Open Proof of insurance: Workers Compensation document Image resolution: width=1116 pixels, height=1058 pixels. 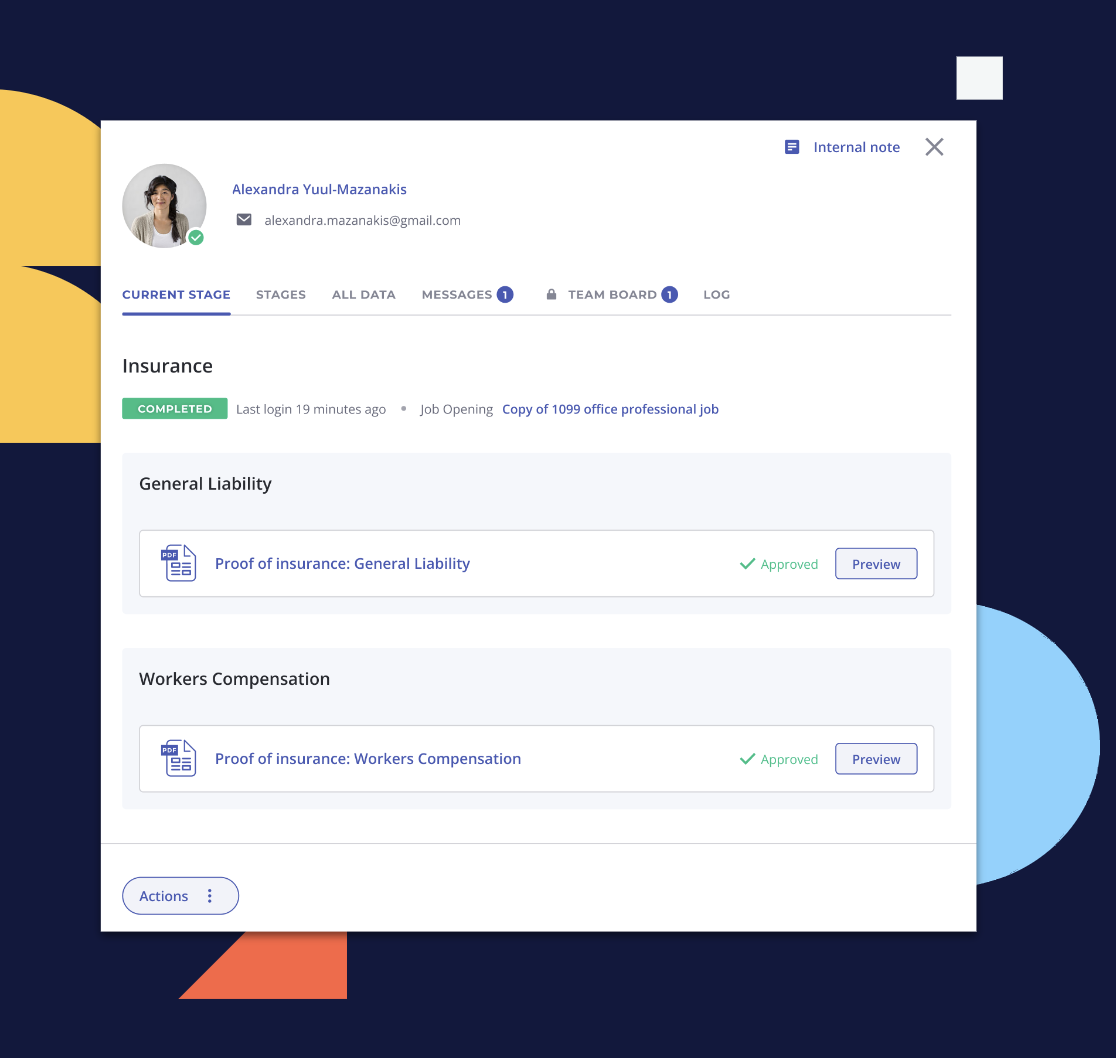[x=368, y=758]
